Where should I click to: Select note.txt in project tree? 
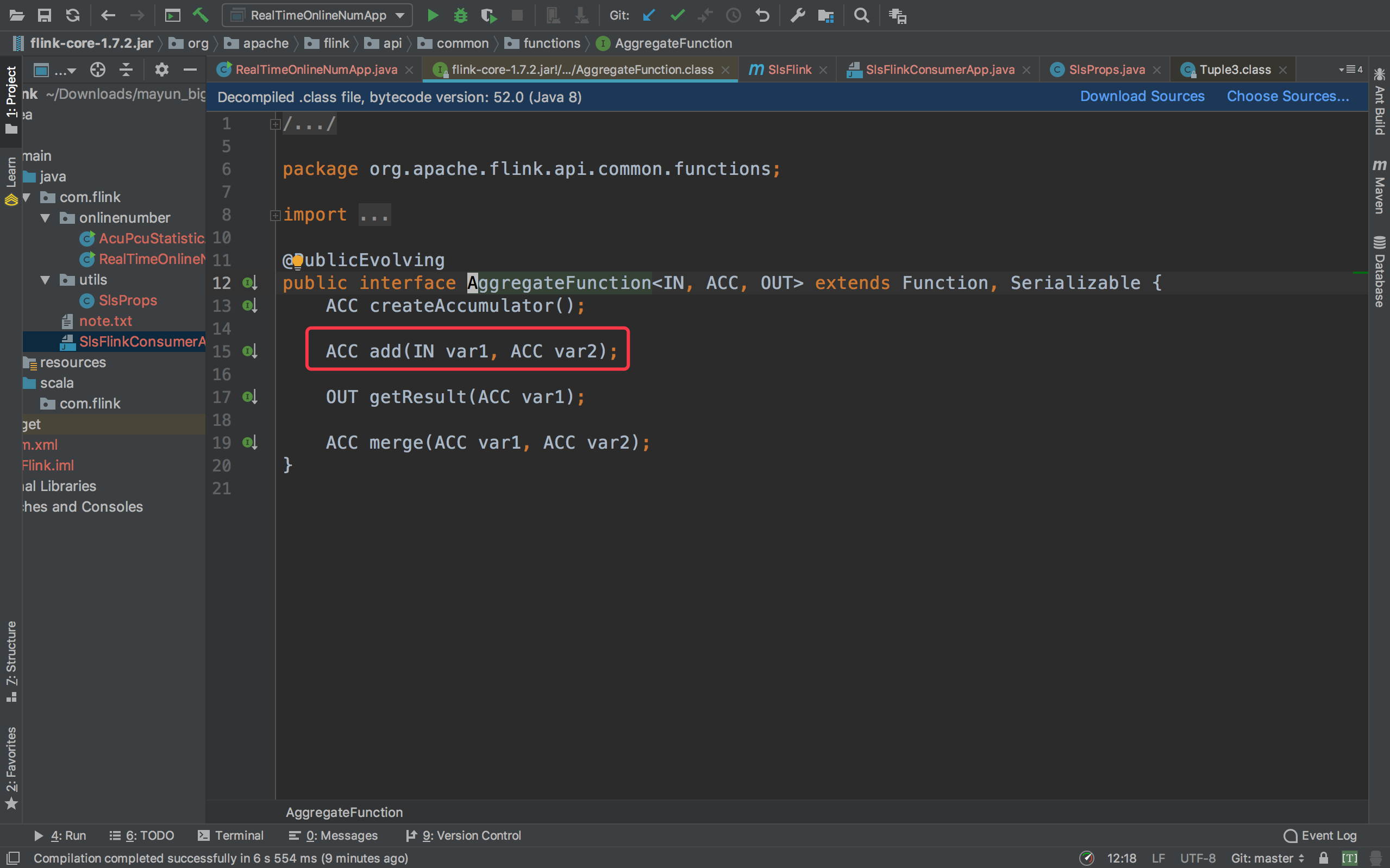(105, 321)
